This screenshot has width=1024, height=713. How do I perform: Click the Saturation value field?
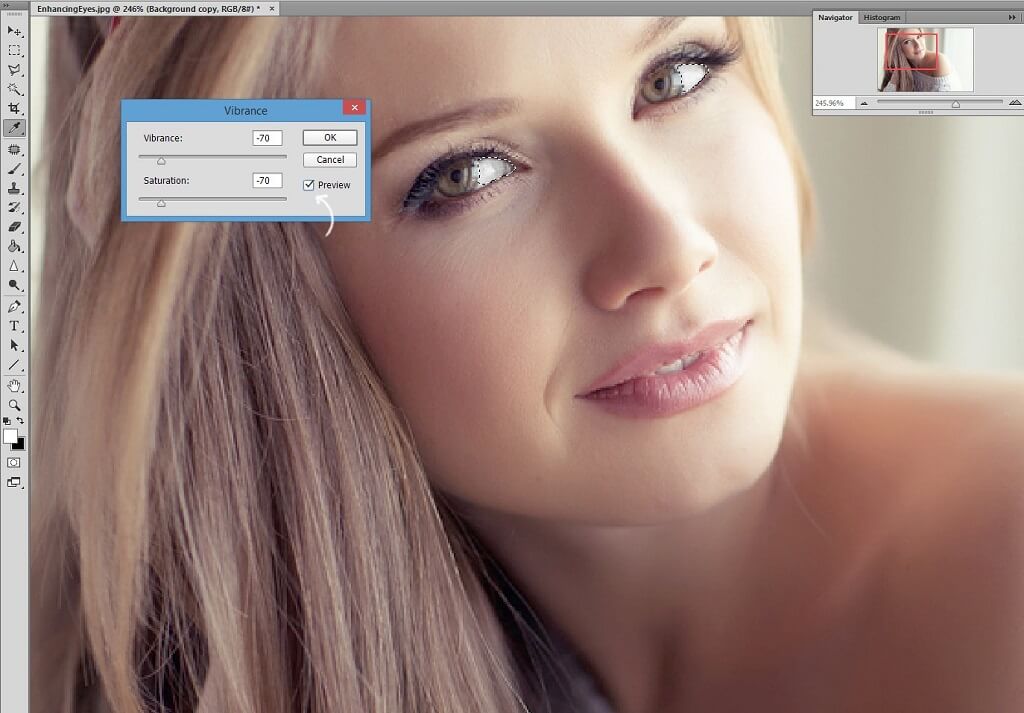point(267,180)
